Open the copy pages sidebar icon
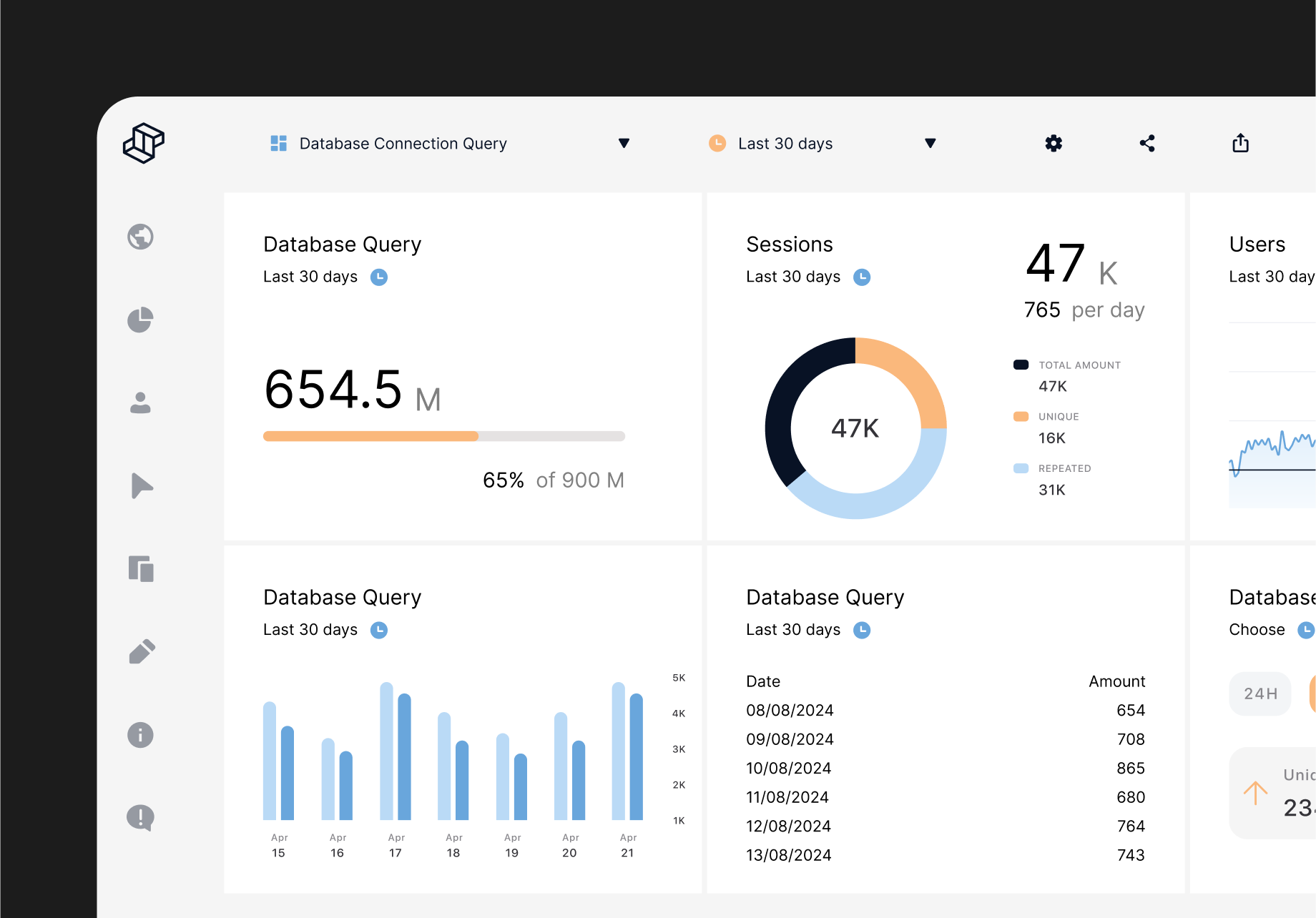This screenshot has height=918, width=1316. point(141,569)
